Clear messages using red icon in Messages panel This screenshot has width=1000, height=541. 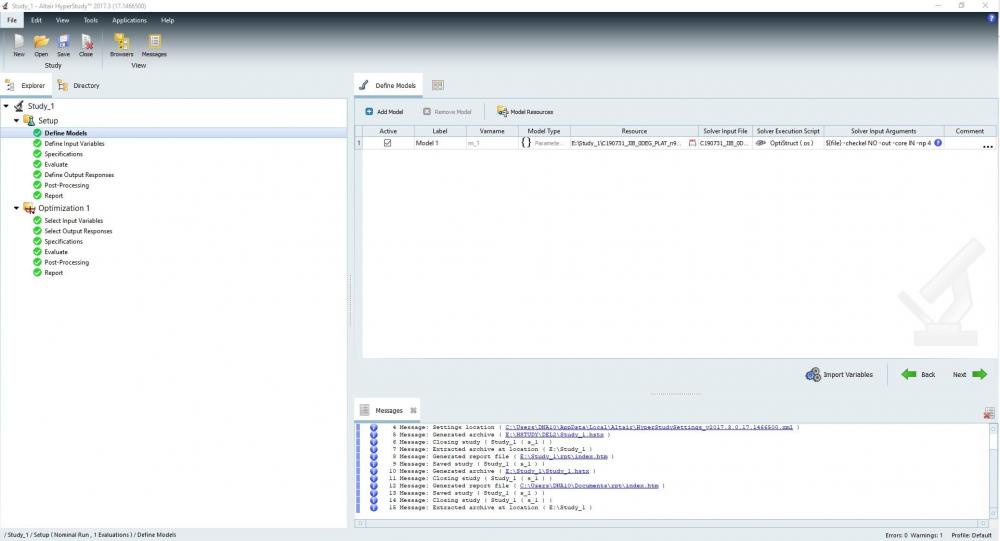click(x=989, y=414)
